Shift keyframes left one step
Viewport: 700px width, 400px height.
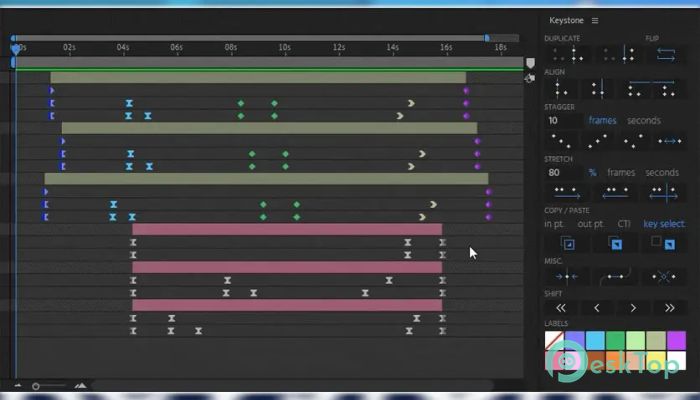[597, 308]
